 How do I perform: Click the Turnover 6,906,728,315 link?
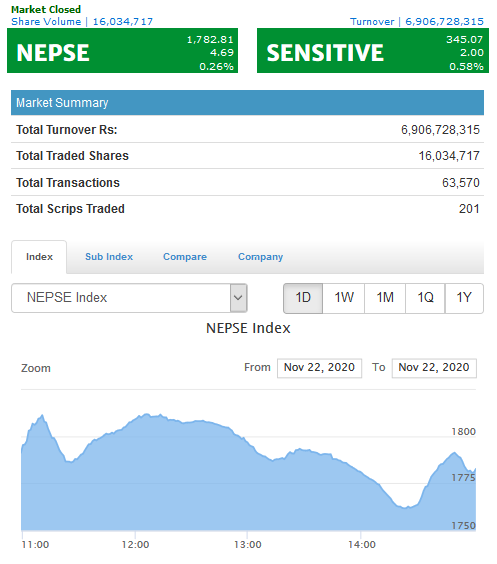(x=417, y=22)
